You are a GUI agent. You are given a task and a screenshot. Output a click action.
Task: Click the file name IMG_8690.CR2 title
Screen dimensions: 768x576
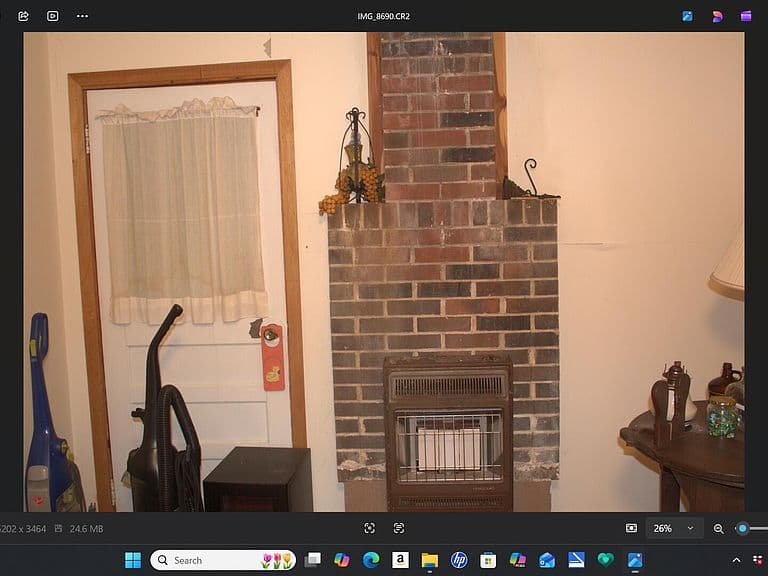[384, 16]
